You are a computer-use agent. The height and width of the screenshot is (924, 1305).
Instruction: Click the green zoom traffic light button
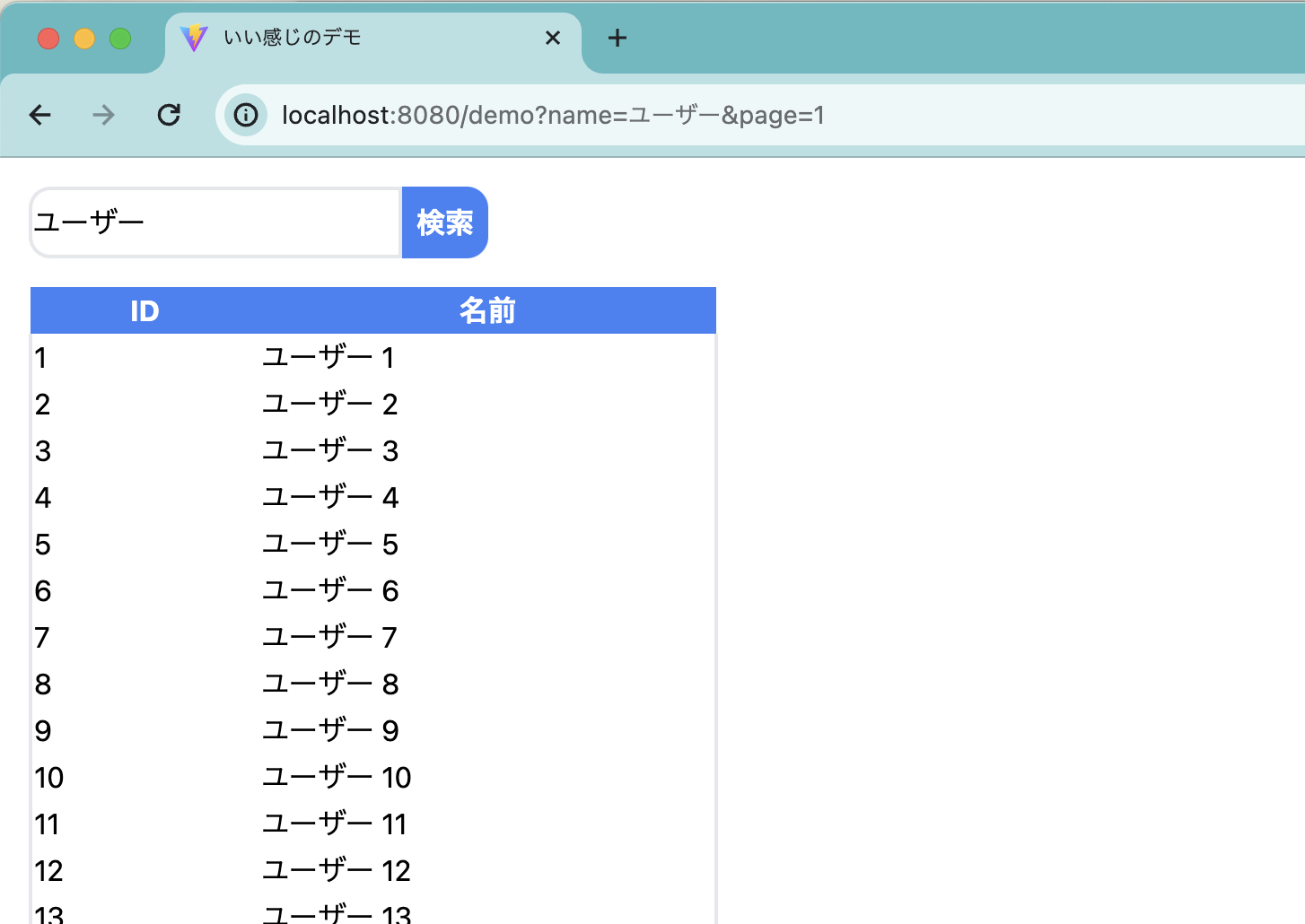(119, 38)
